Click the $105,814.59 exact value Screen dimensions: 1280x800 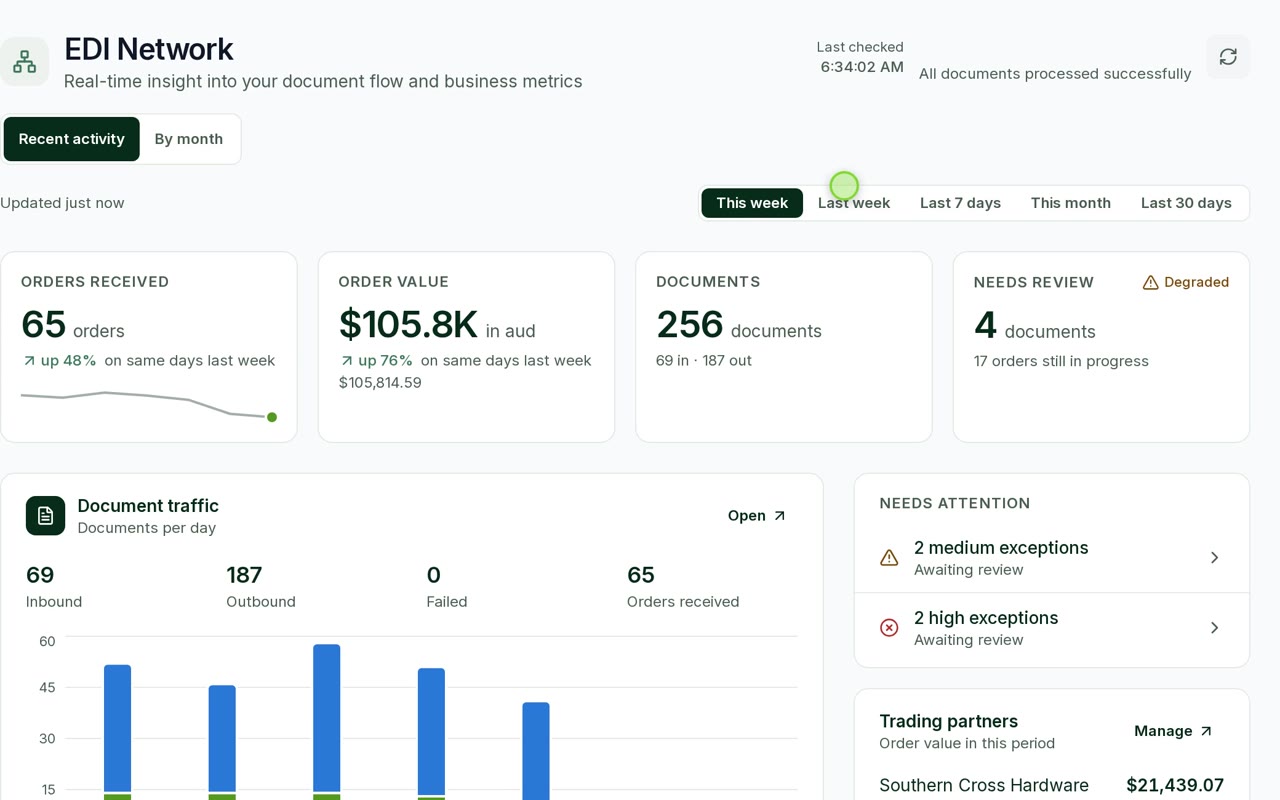click(380, 383)
